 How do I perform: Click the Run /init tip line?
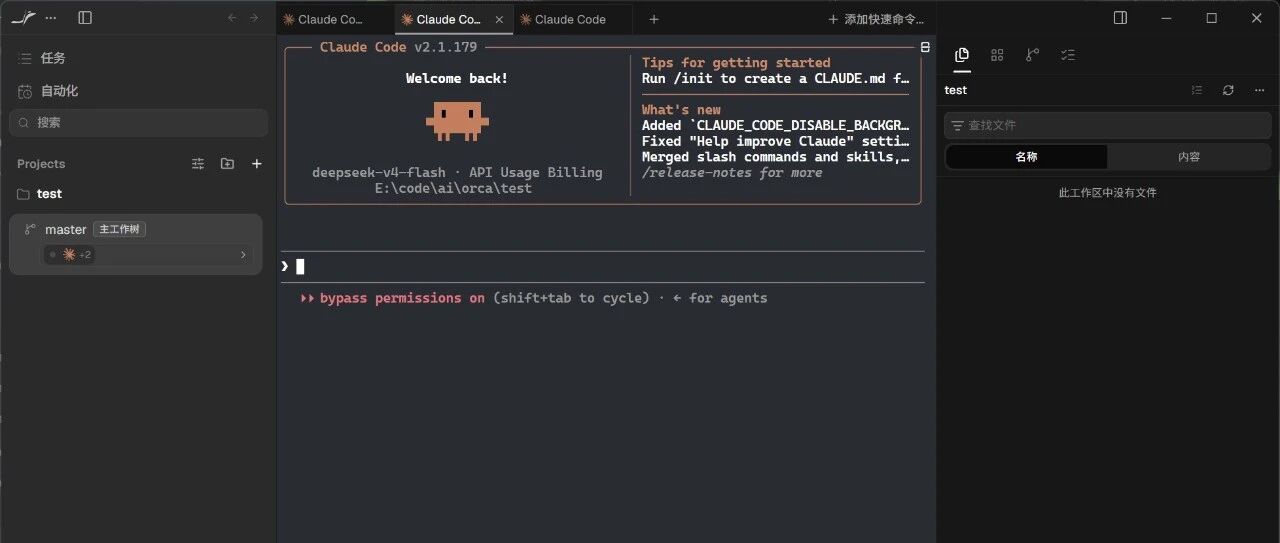click(776, 78)
